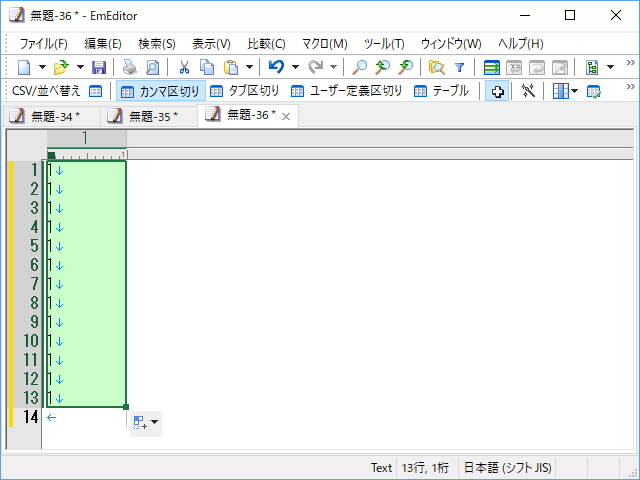Toggle wrap by window icon
Viewport: 640px width, 480px height.
click(537, 67)
